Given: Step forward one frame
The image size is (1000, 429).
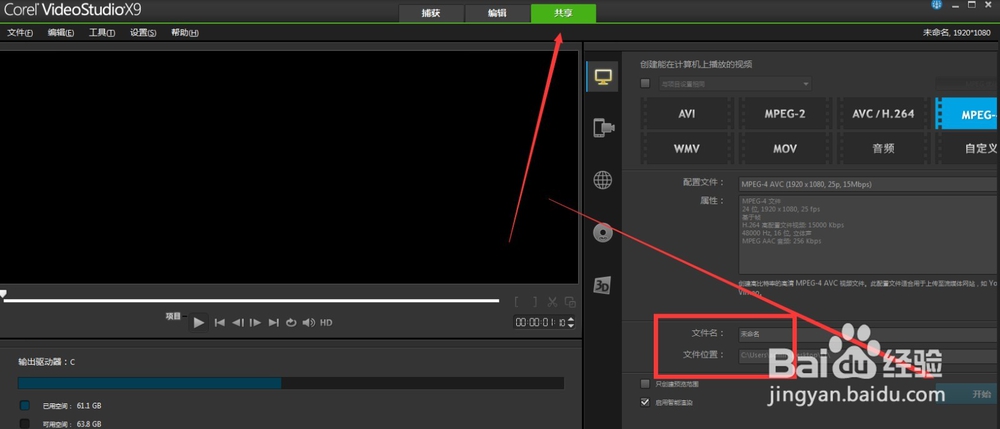Looking at the screenshot, I should click(255, 323).
